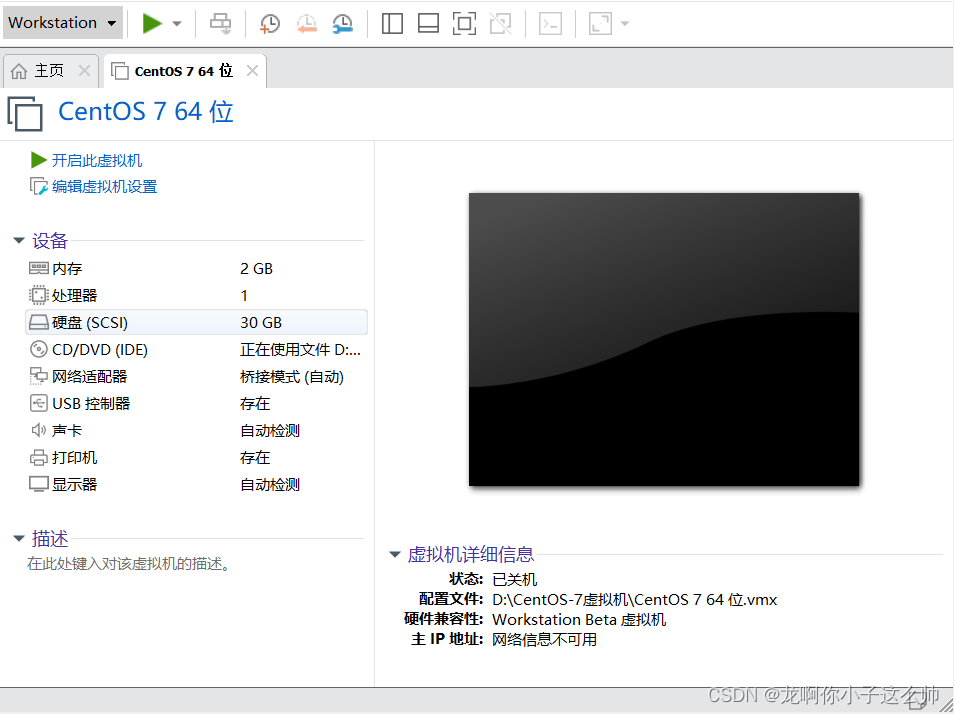This screenshot has height=714, width=954.
Task: Click the VM icon beside the title
Action: coord(25,113)
